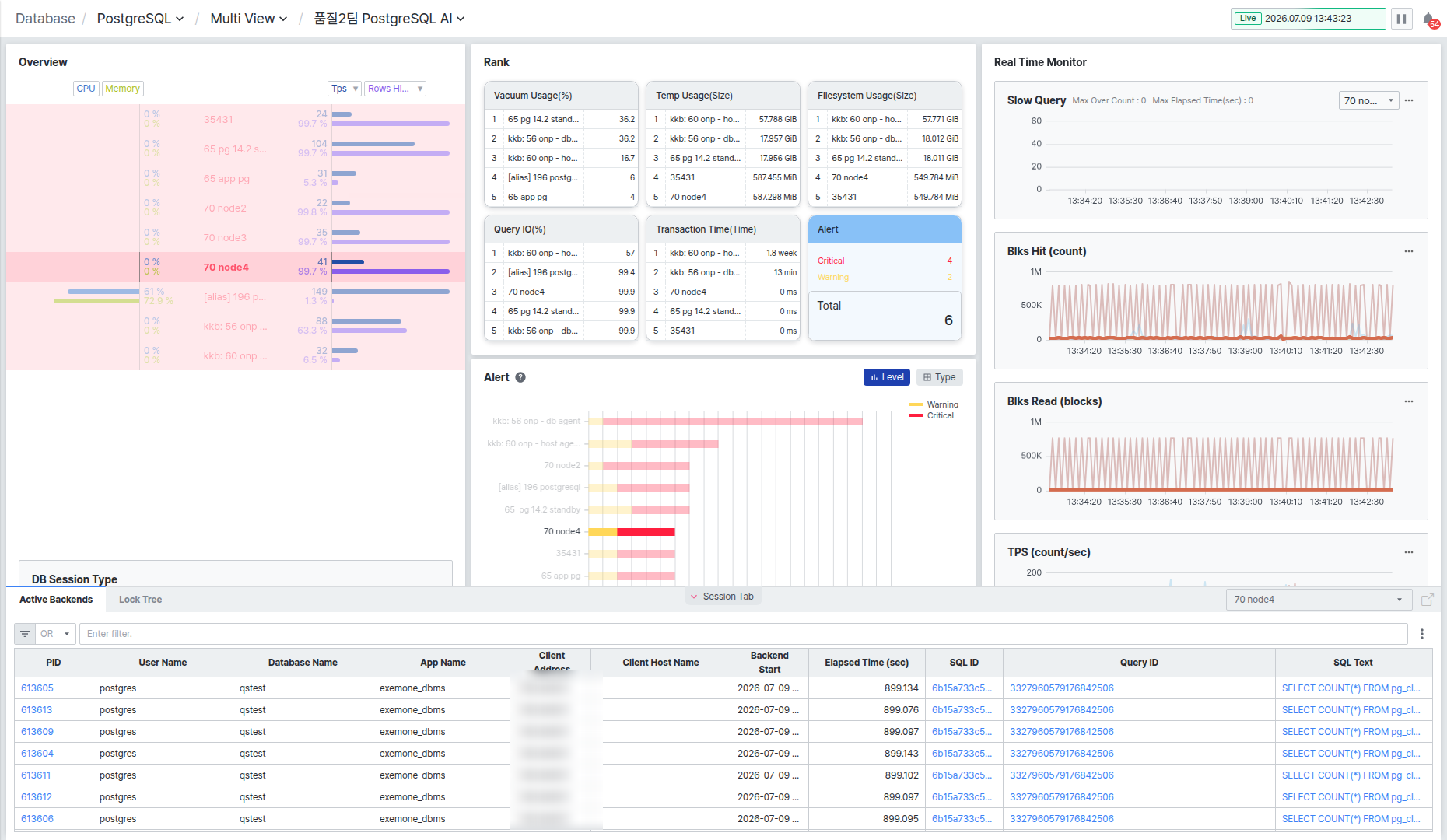The height and width of the screenshot is (840, 1447).
Task: Open the Rows Hi... metric dropdown
Action: pos(395,89)
